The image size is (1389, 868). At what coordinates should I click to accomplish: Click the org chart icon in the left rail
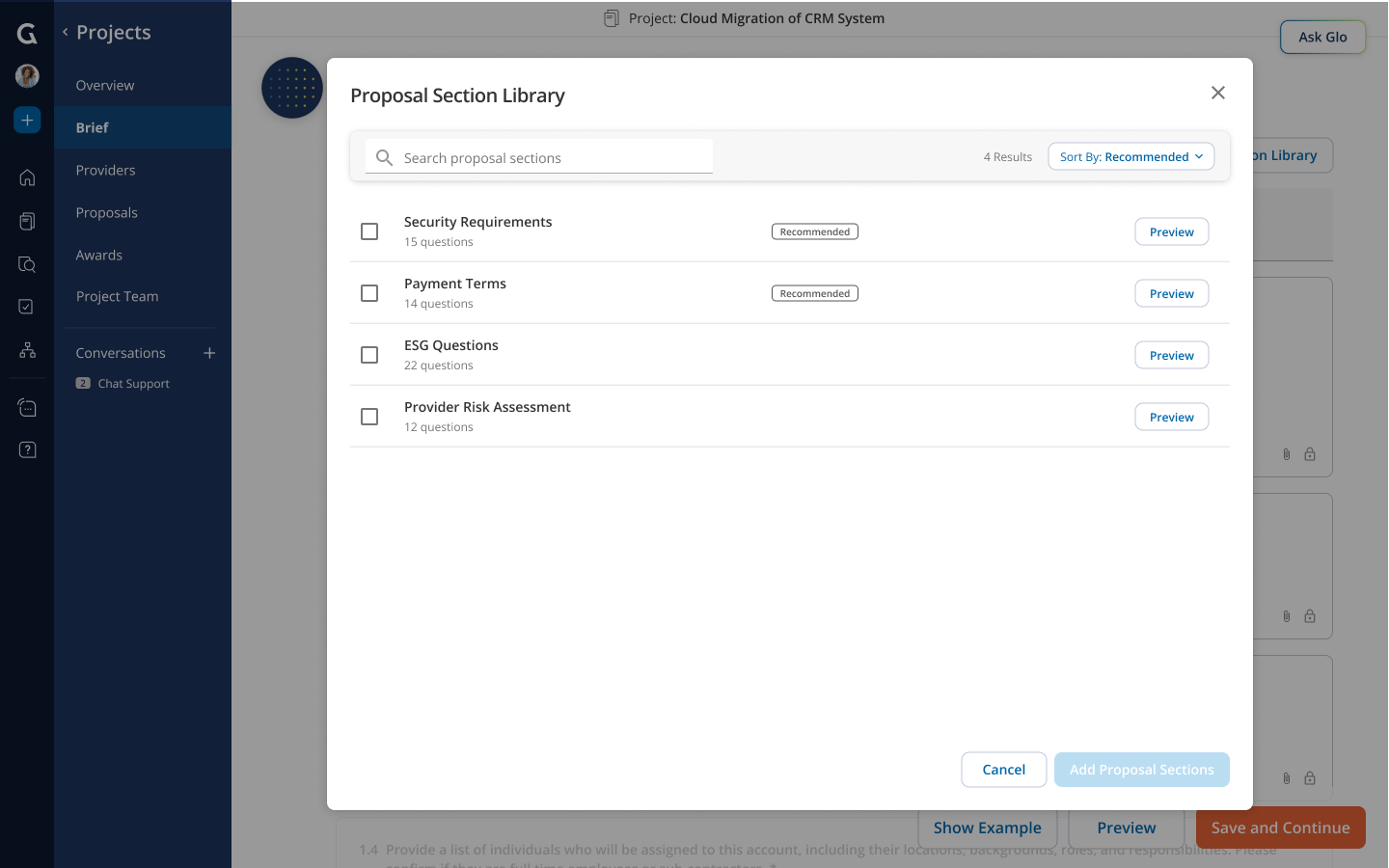coord(26,350)
